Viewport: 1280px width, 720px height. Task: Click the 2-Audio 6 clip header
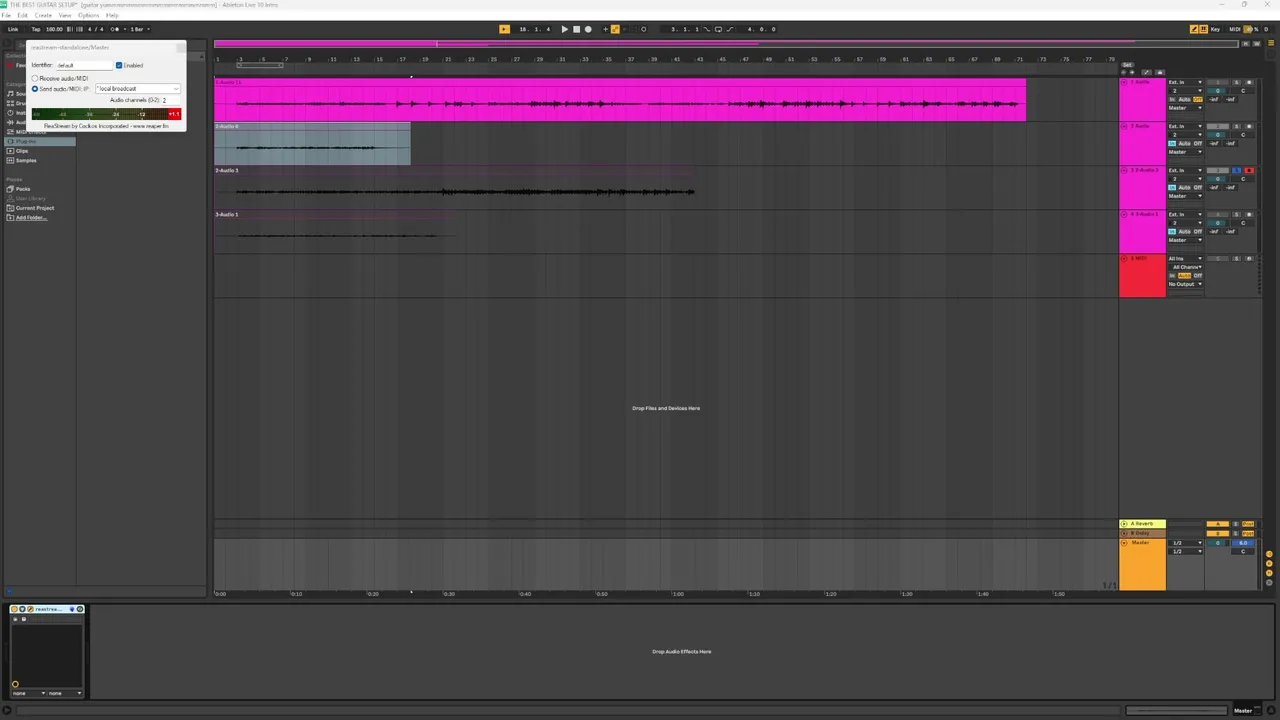pos(312,126)
